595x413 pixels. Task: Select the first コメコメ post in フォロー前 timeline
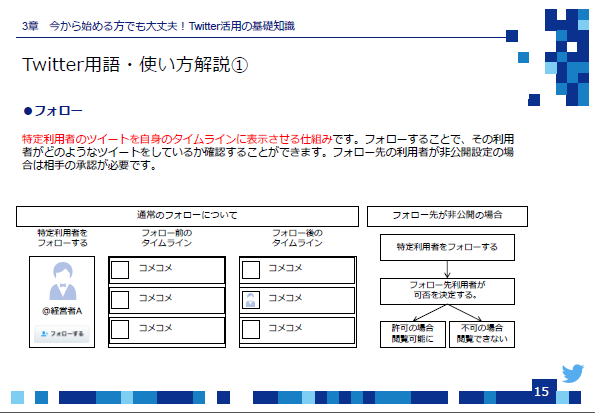(167, 270)
